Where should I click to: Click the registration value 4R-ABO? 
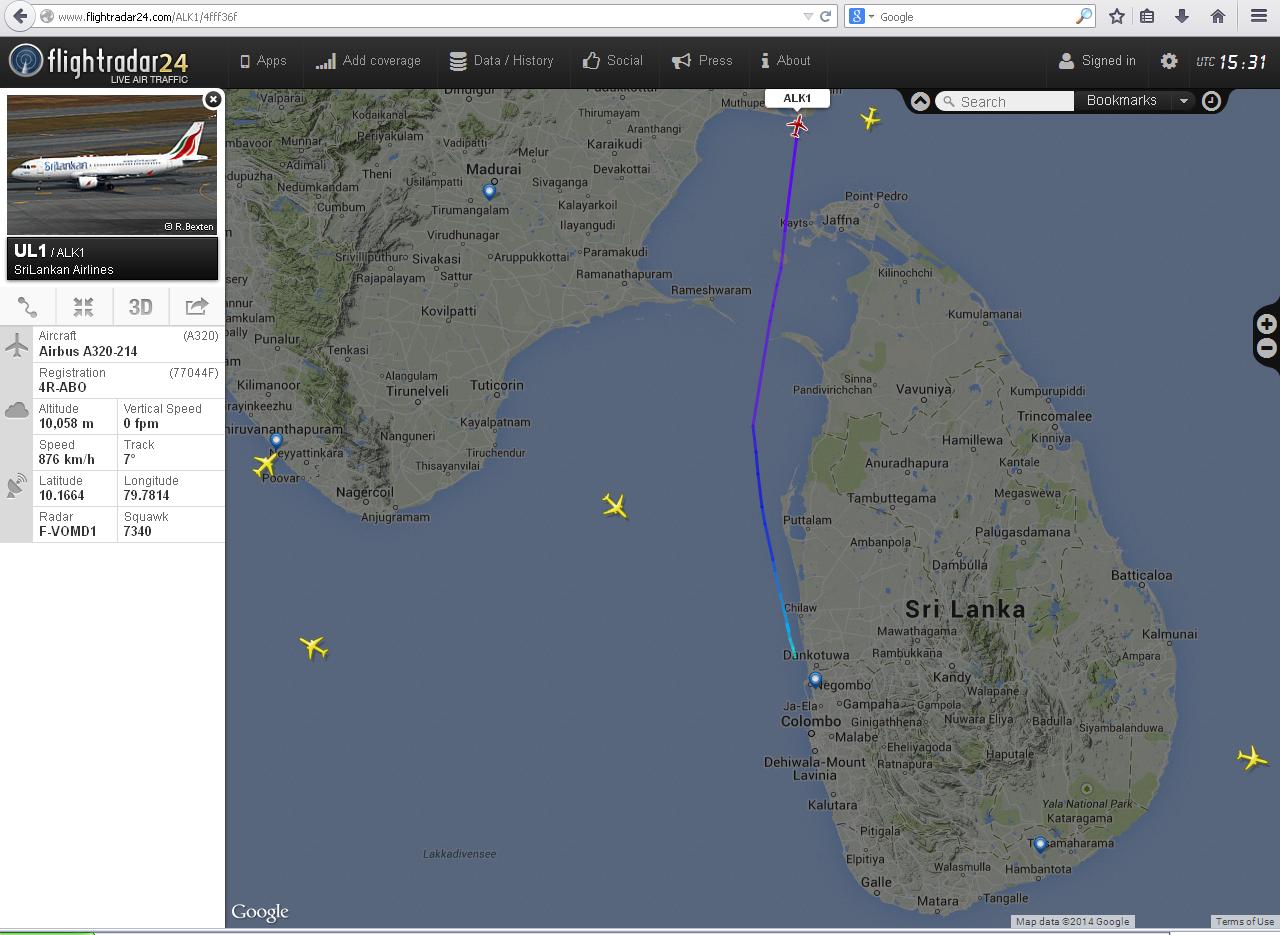tap(63, 388)
